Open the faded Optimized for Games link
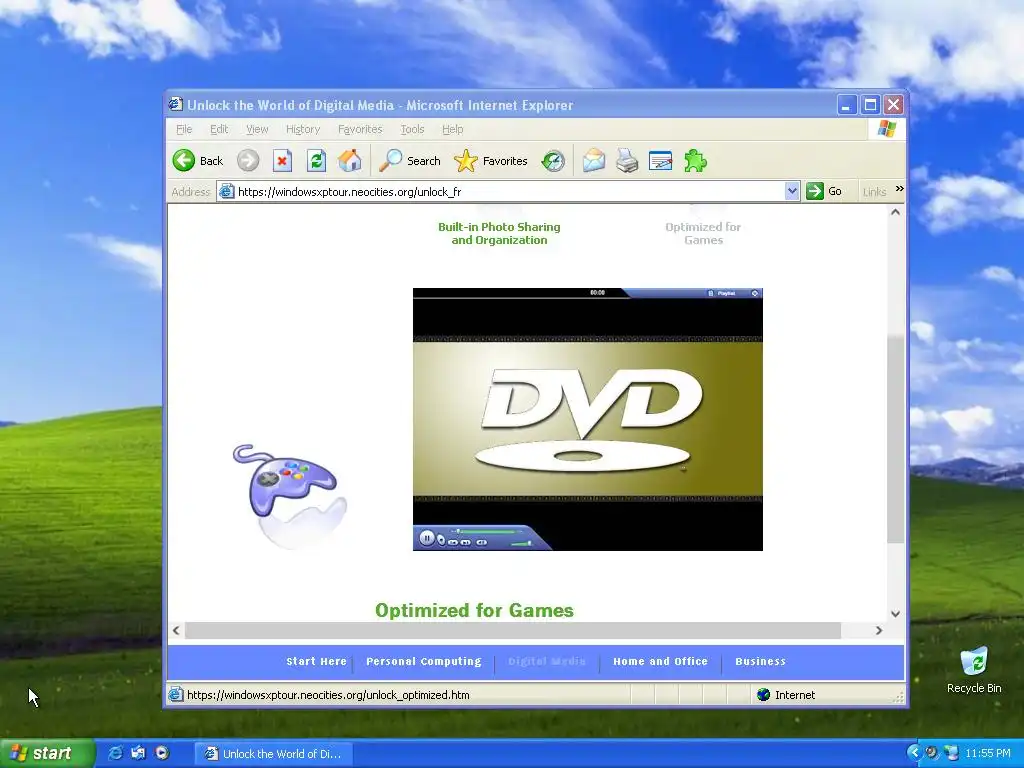The height and width of the screenshot is (768, 1024). (x=703, y=233)
